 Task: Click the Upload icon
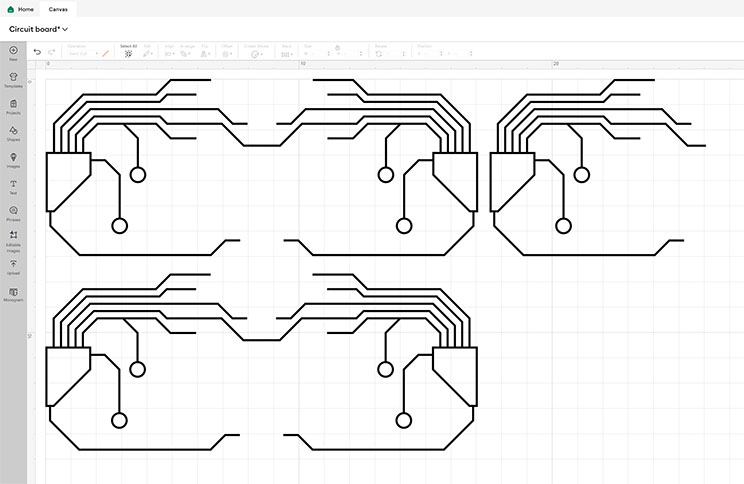point(13,266)
